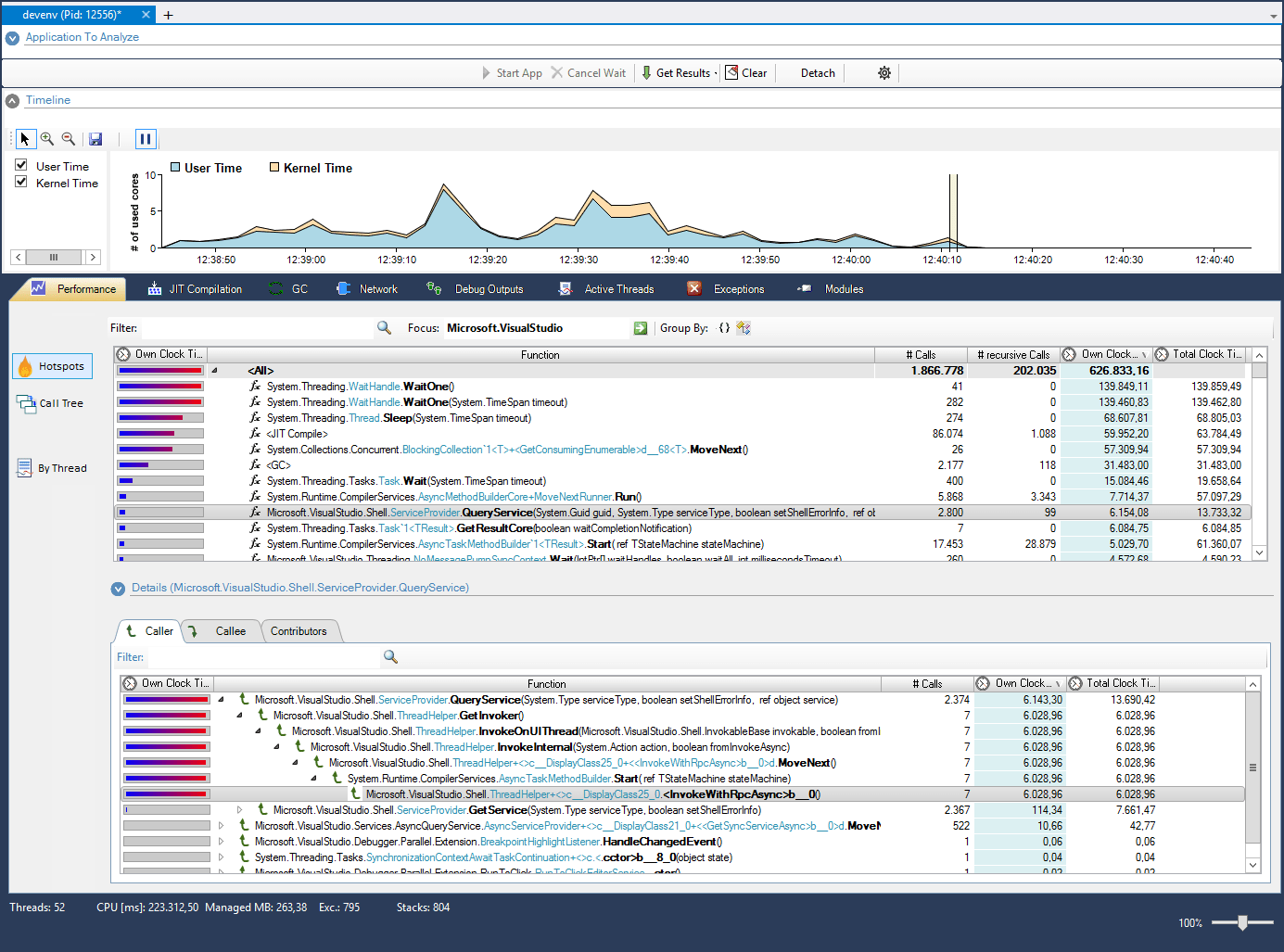Click the function icon of the <GC> row
The width and height of the screenshot is (1284, 952).
click(x=255, y=465)
